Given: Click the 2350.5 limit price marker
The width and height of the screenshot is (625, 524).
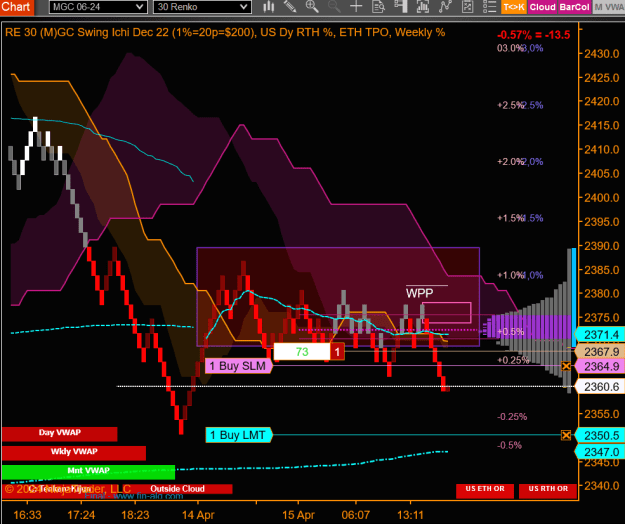Looking at the screenshot, I should 599,435.
